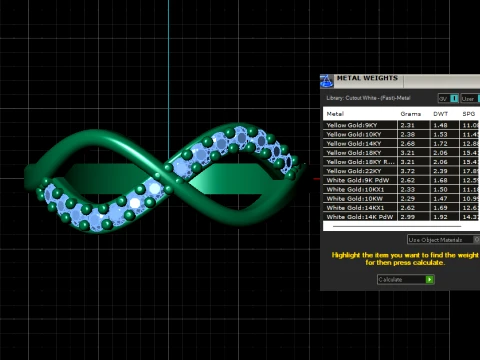Select the Yellow Gold:18KY row

coord(401,153)
